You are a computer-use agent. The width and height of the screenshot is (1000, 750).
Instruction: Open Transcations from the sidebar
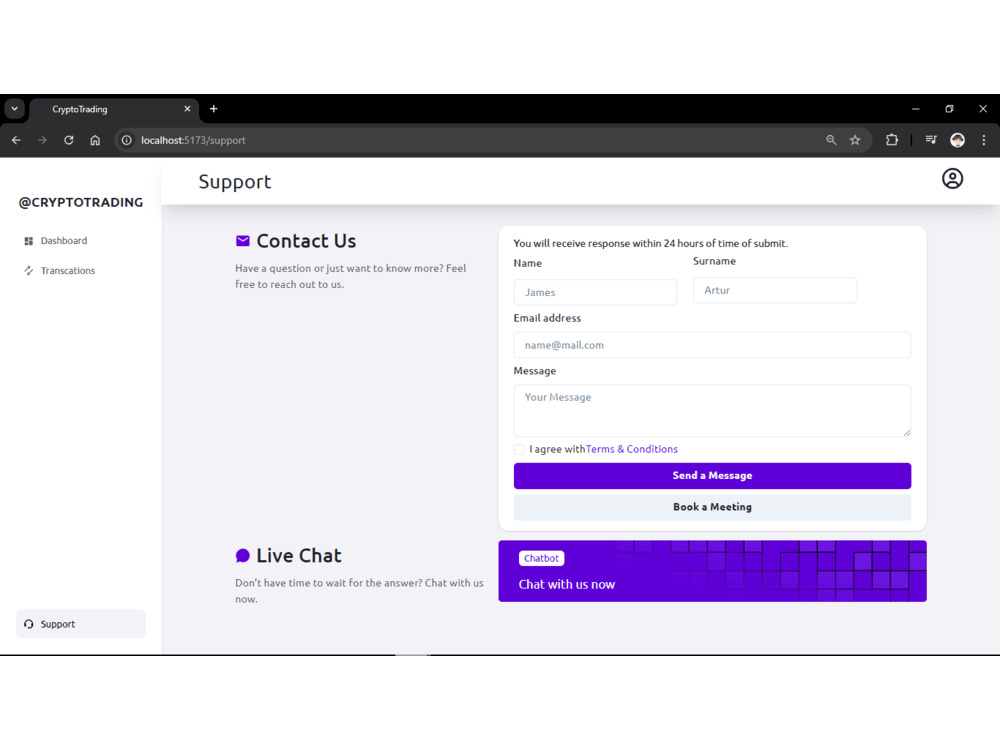click(x=68, y=270)
